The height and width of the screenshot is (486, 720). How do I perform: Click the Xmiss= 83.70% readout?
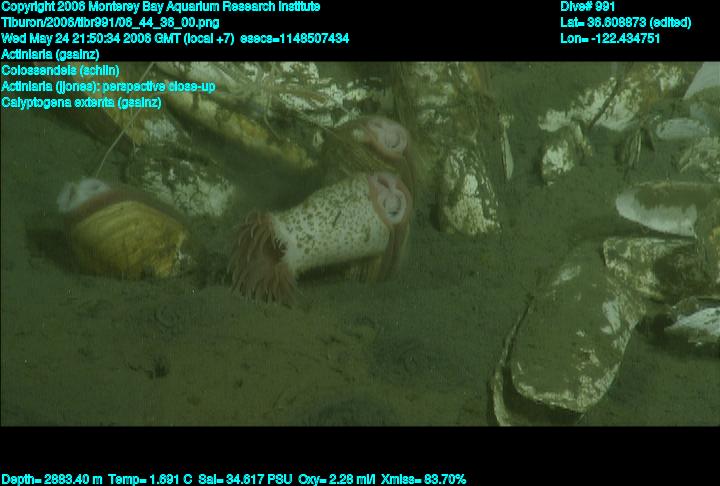[423, 480]
